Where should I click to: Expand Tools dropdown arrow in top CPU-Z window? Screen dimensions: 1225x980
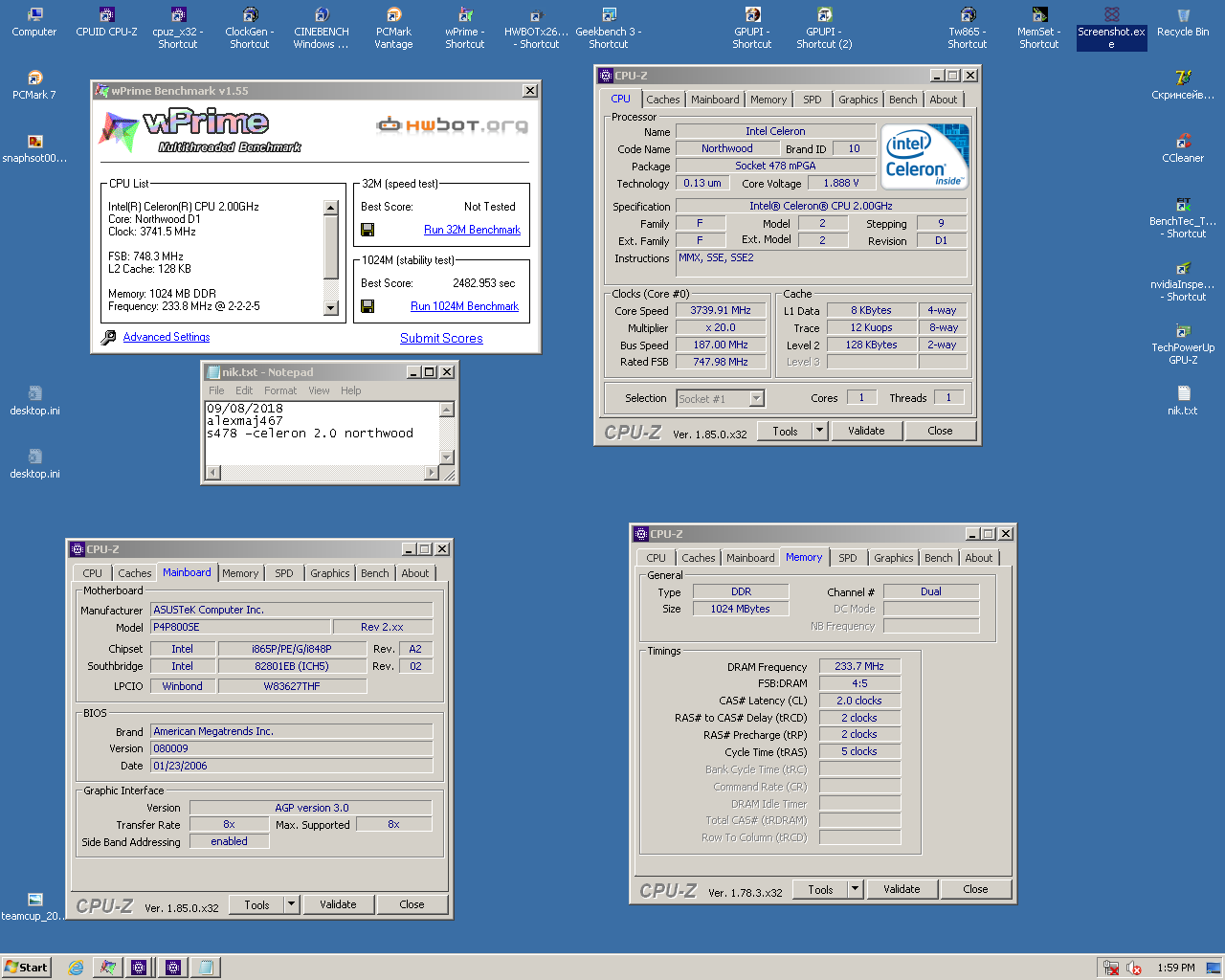[819, 431]
